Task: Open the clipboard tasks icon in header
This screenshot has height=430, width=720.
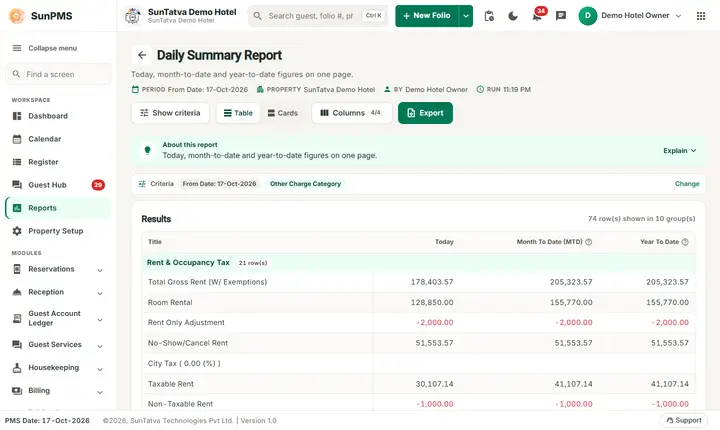Action: tap(489, 16)
